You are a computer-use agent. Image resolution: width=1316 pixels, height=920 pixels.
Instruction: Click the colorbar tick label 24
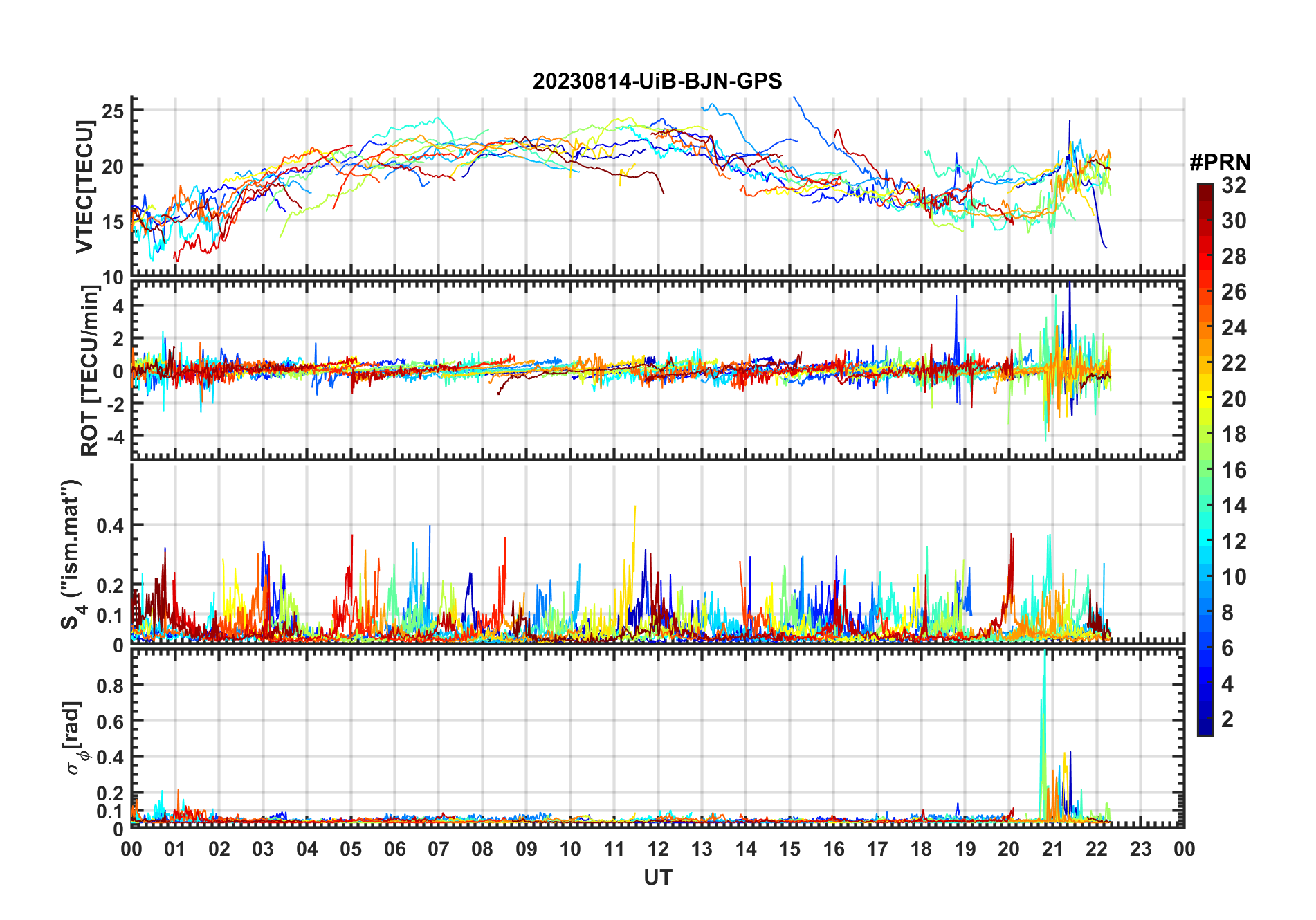tap(1234, 328)
